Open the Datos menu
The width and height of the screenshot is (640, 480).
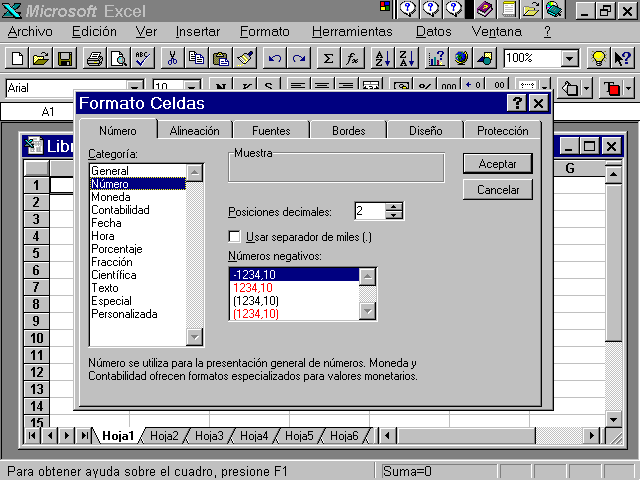(433, 31)
